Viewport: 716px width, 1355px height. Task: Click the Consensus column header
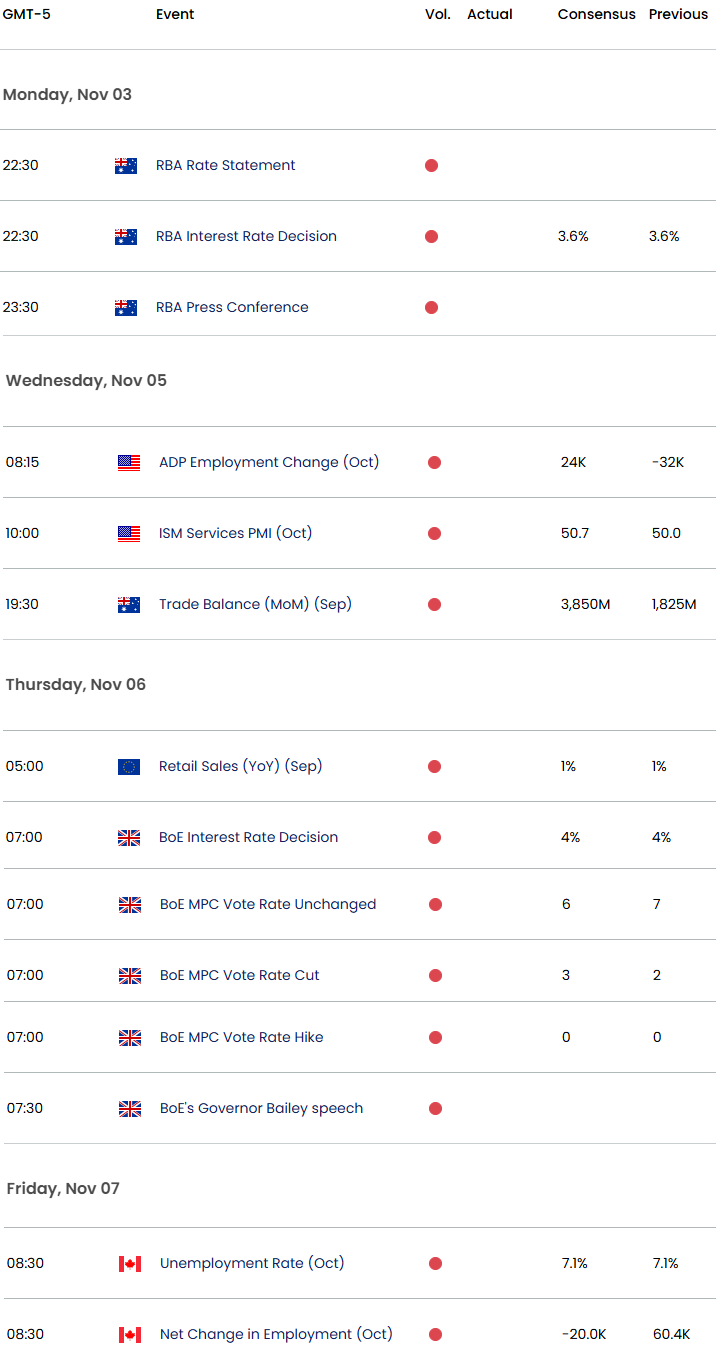click(x=597, y=15)
